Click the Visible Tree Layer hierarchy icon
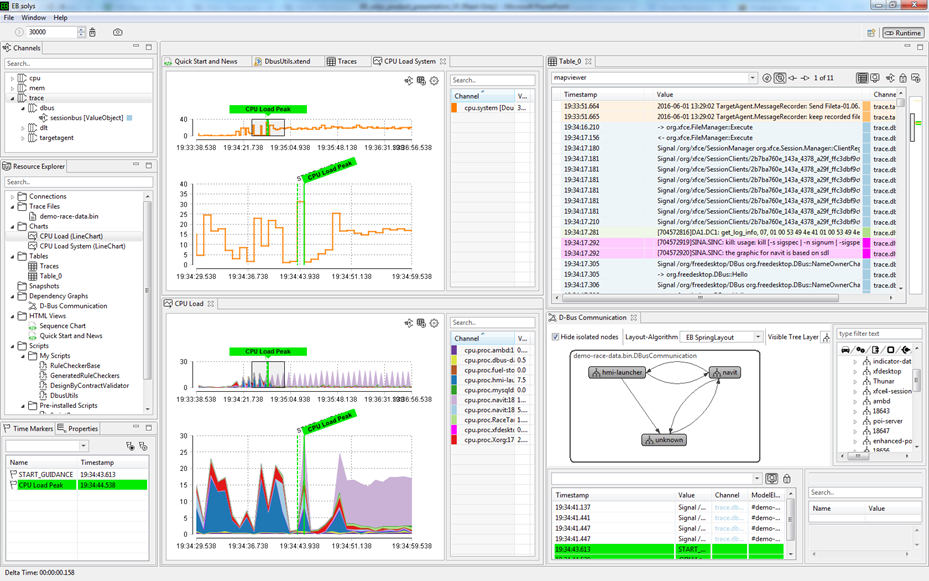 826,338
